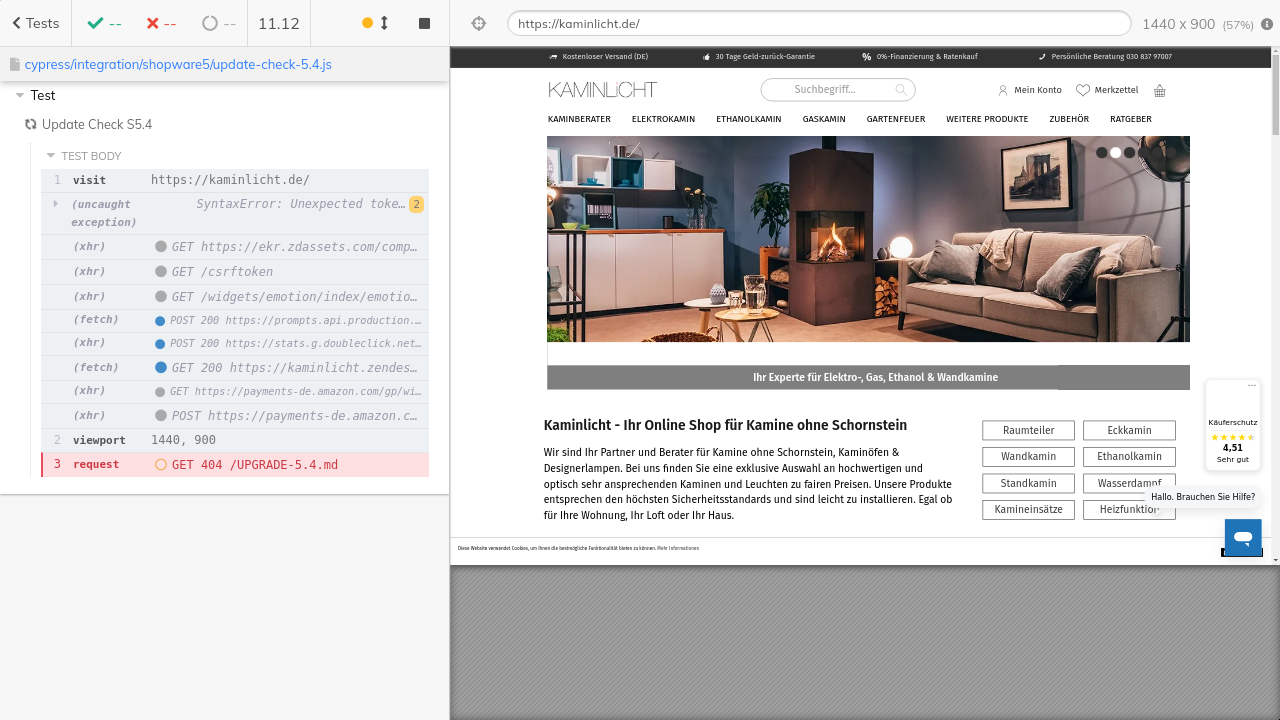Open the update-check-5.4.js spec file link
The width and height of the screenshot is (1280, 720).
(x=177, y=64)
